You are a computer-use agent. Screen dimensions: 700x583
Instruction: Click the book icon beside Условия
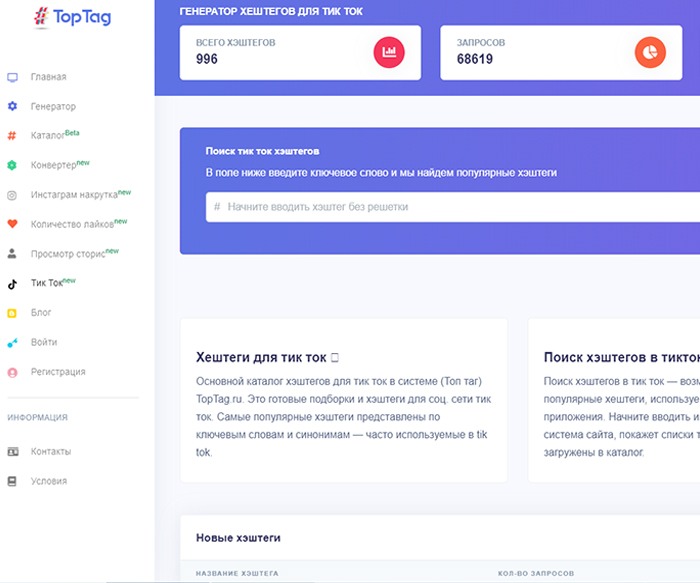coord(12,481)
